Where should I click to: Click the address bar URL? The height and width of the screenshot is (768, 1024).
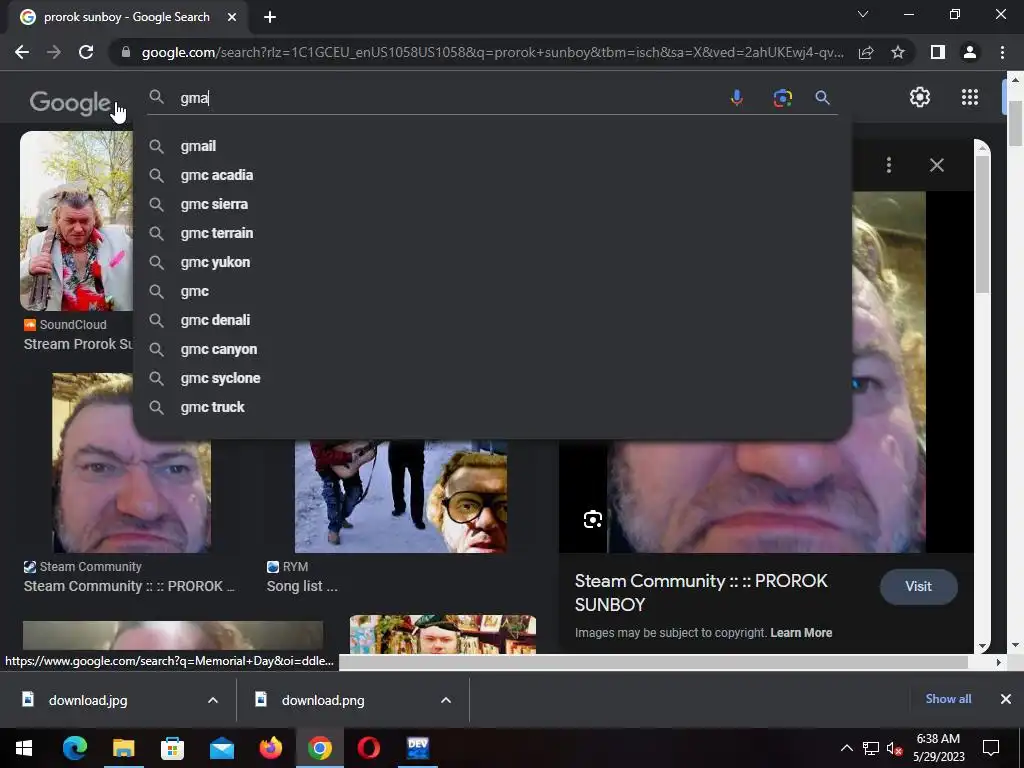492,52
